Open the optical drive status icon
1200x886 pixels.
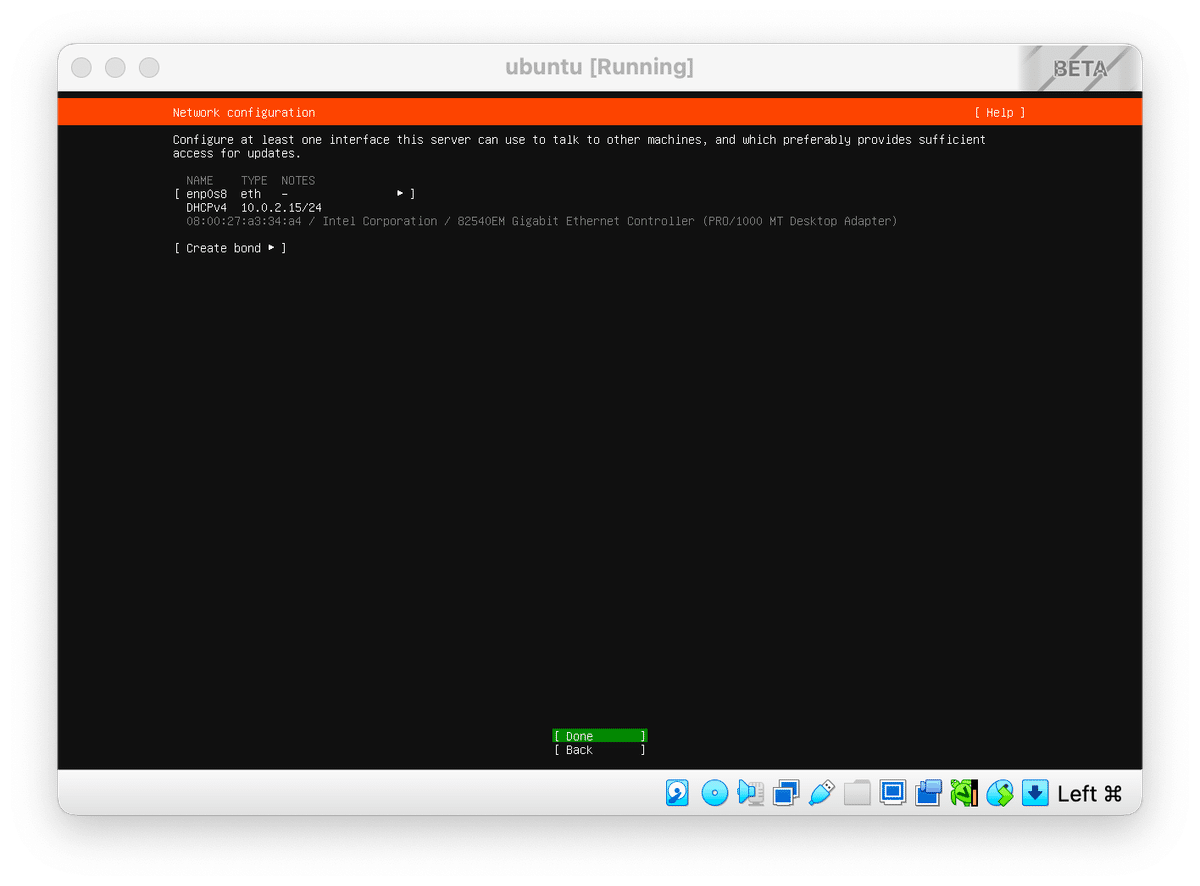[x=714, y=793]
